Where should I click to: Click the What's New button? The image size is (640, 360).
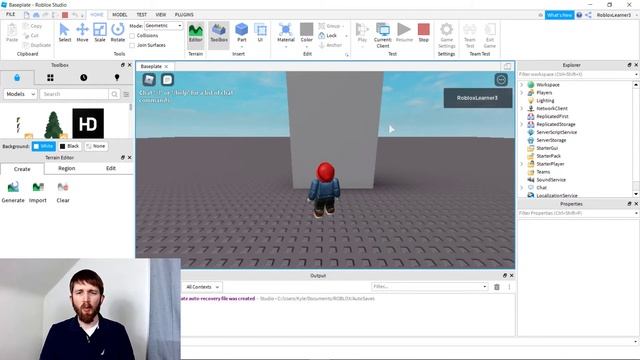(559, 15)
